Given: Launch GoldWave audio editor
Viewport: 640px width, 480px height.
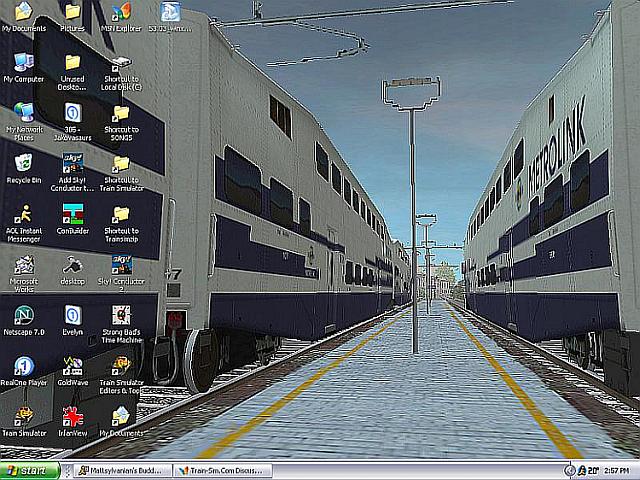Looking at the screenshot, I should pyautogui.click(x=73, y=371).
